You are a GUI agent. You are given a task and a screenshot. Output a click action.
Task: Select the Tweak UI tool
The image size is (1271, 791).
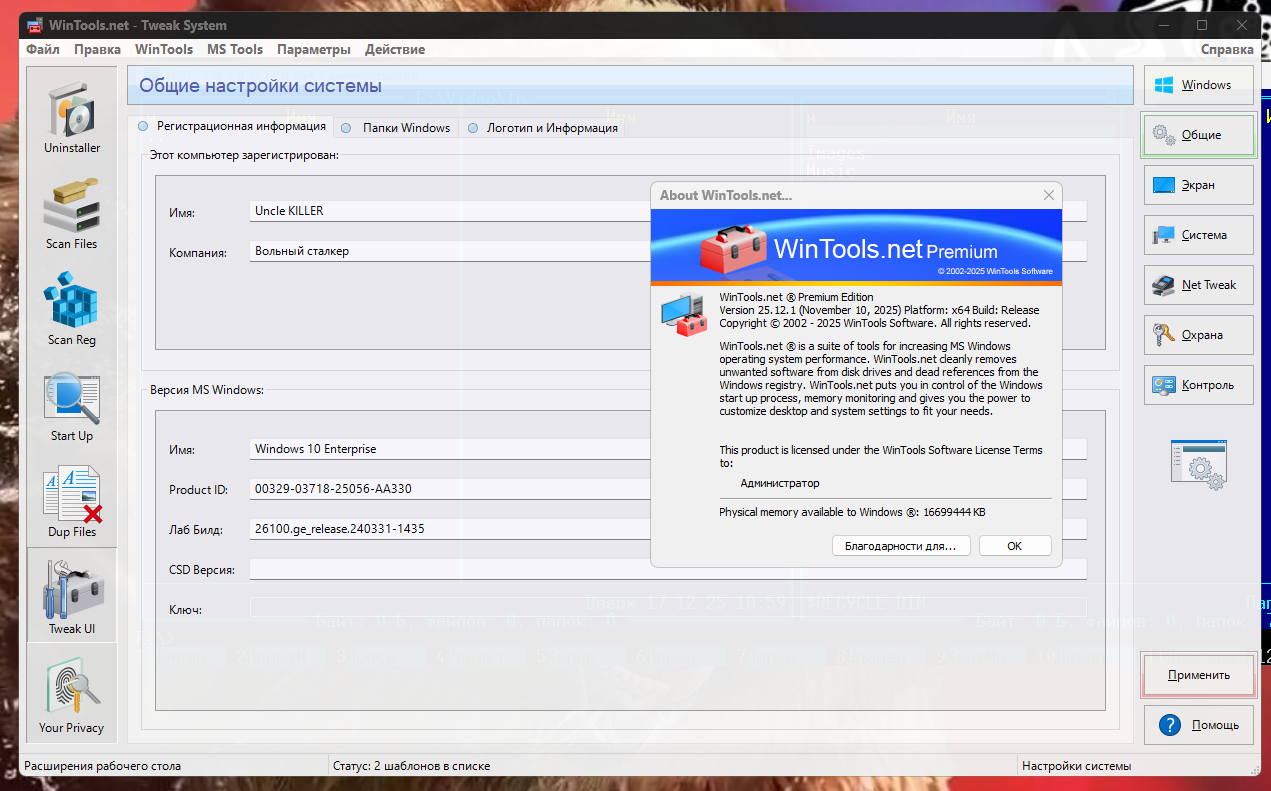click(x=72, y=596)
